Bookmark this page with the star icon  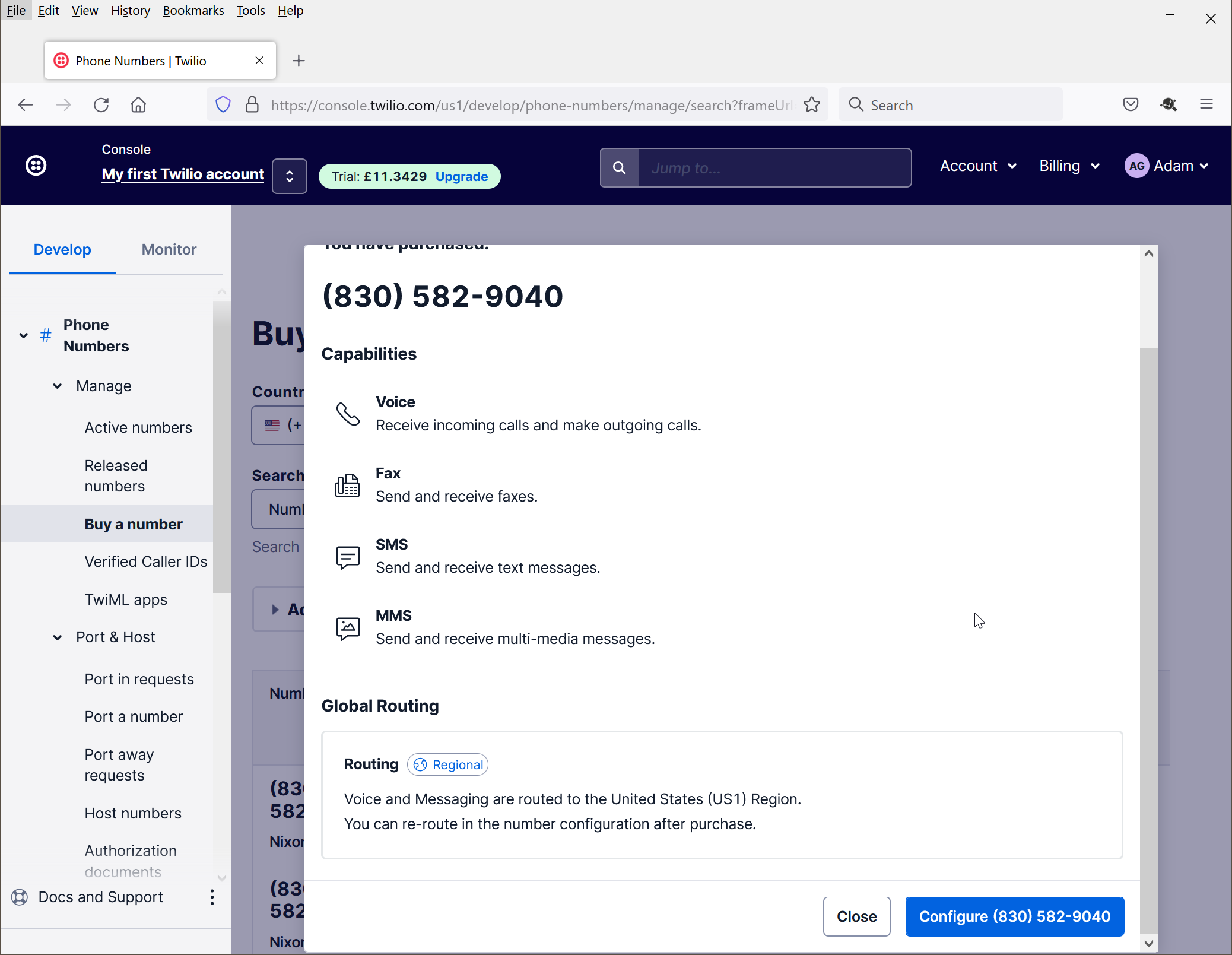coord(811,105)
